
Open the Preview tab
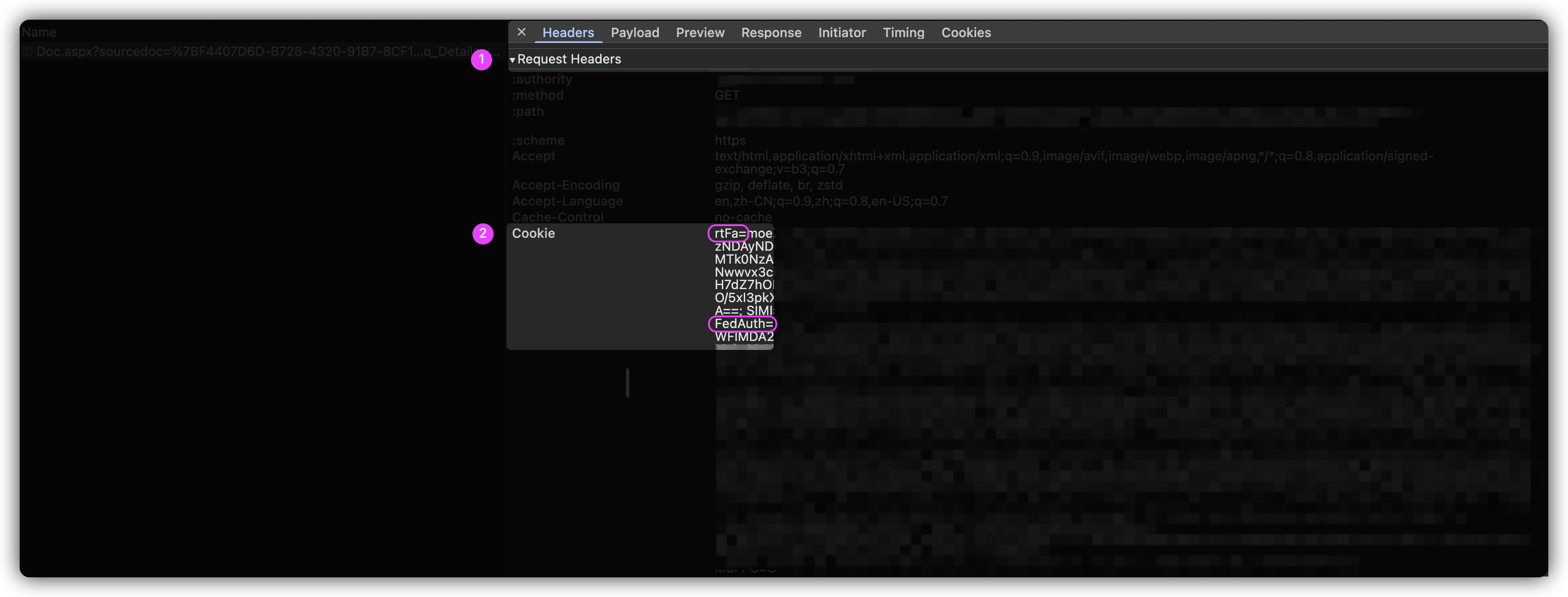(x=700, y=33)
